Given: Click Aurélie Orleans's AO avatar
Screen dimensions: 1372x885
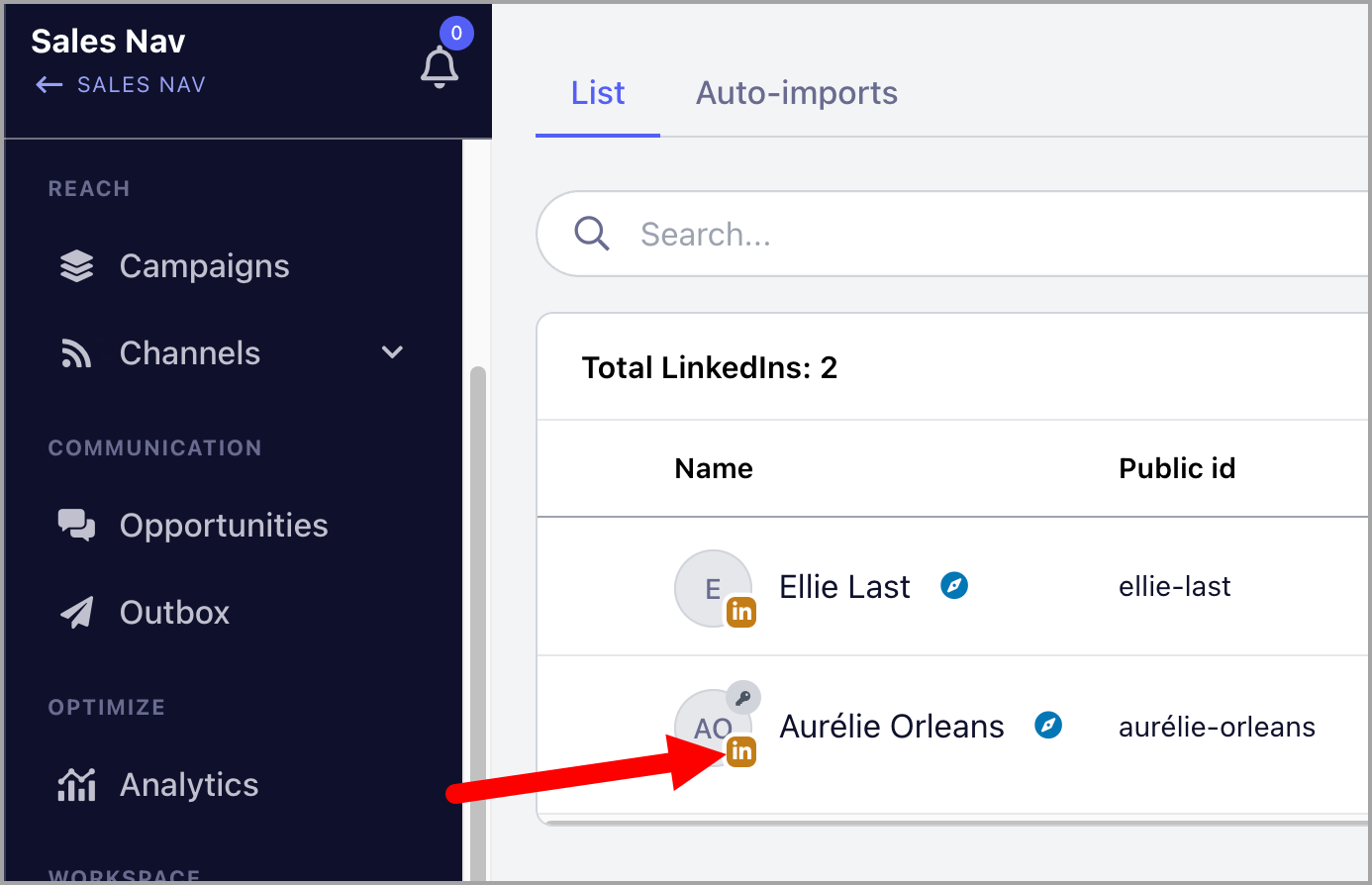Looking at the screenshot, I should click(x=713, y=728).
